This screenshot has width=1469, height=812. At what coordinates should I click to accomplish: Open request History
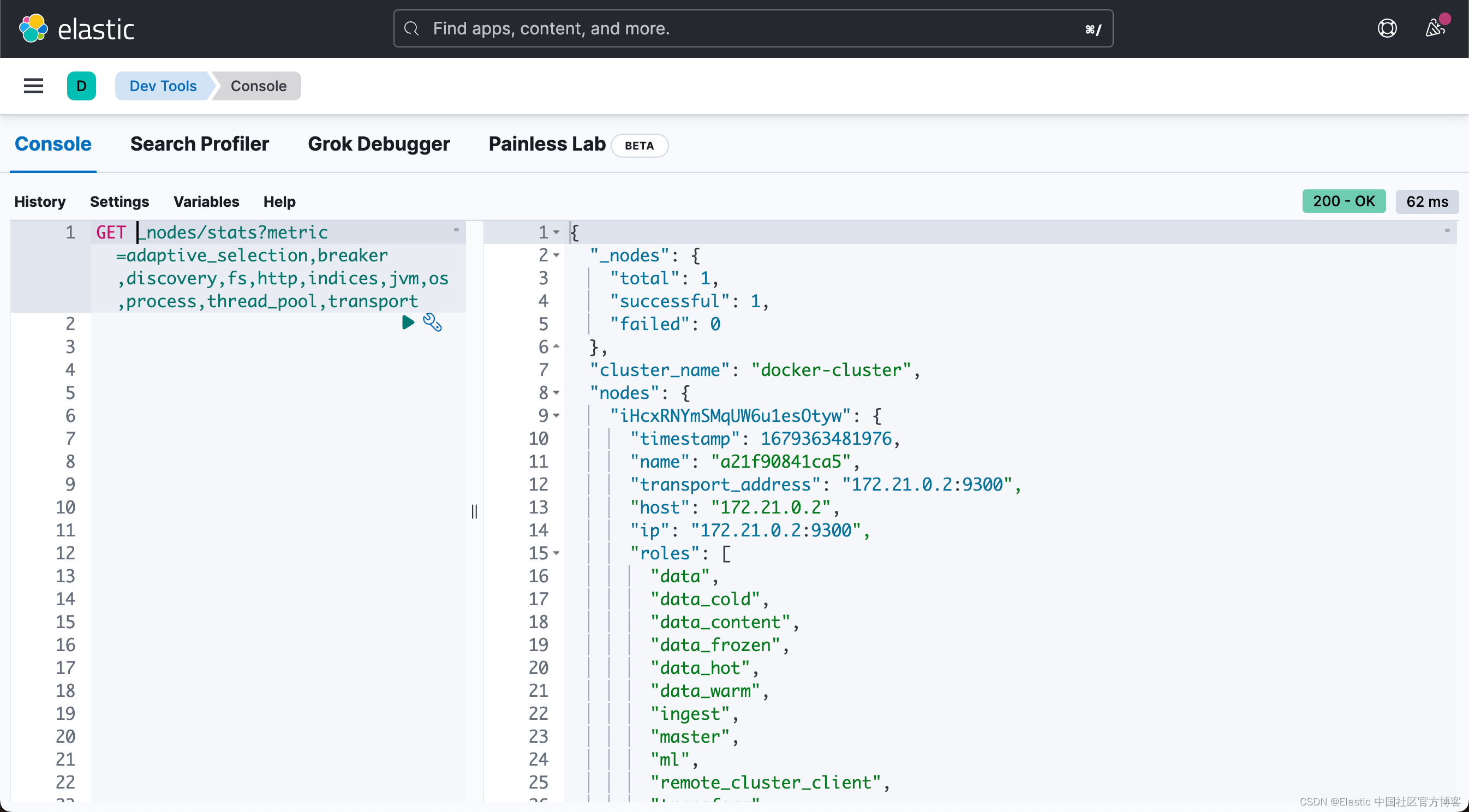click(40, 202)
